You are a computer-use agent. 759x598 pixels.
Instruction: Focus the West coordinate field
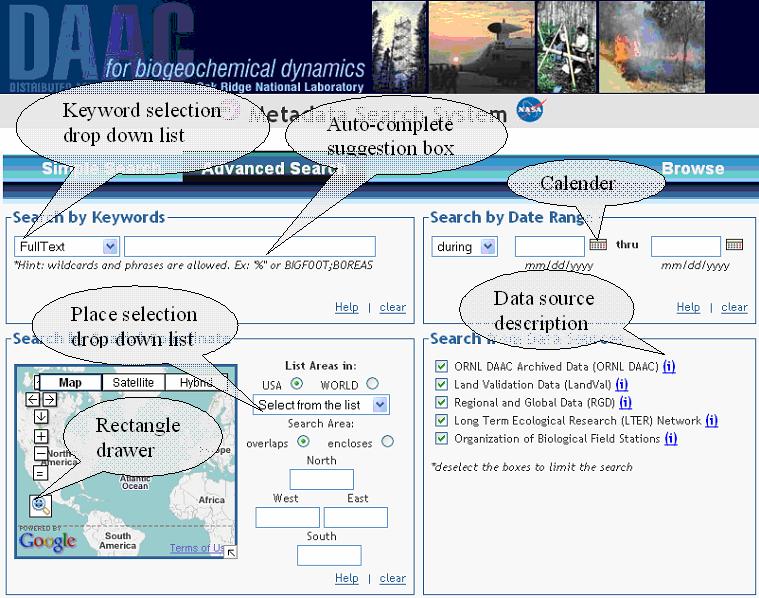288,518
